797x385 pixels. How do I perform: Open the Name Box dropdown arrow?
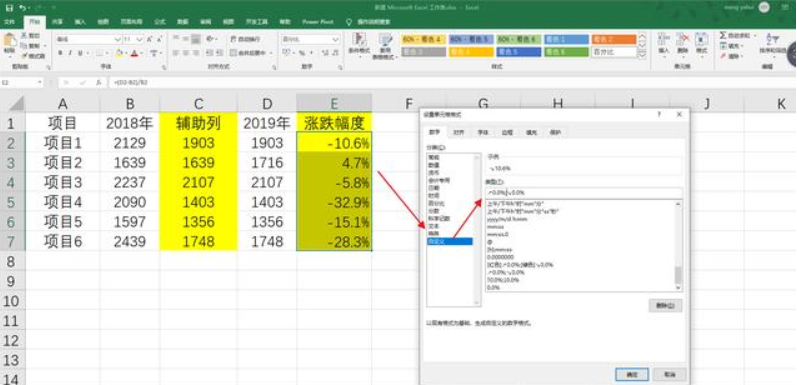click(x=40, y=82)
